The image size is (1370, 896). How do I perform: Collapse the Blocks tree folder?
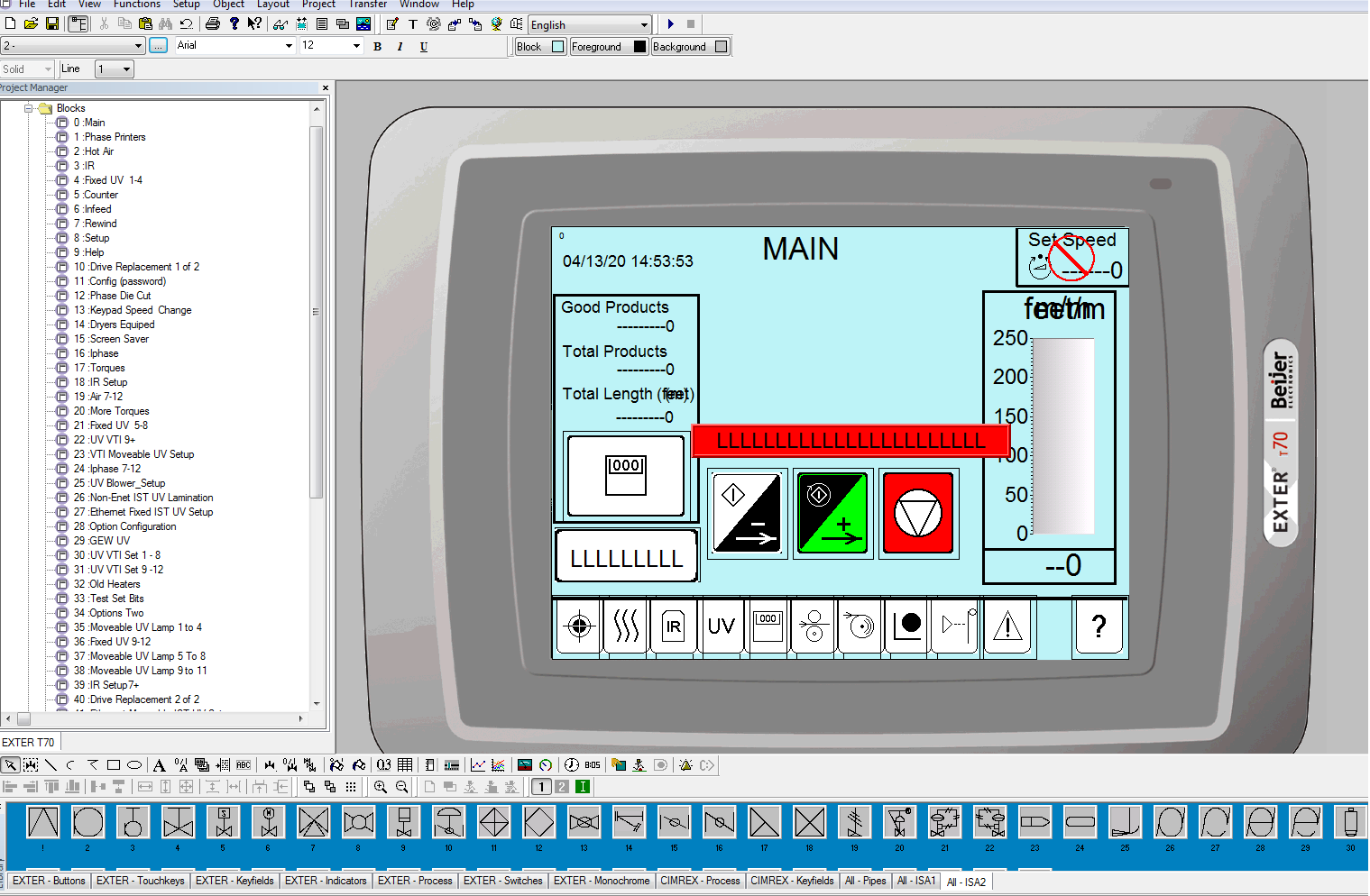tap(29, 108)
